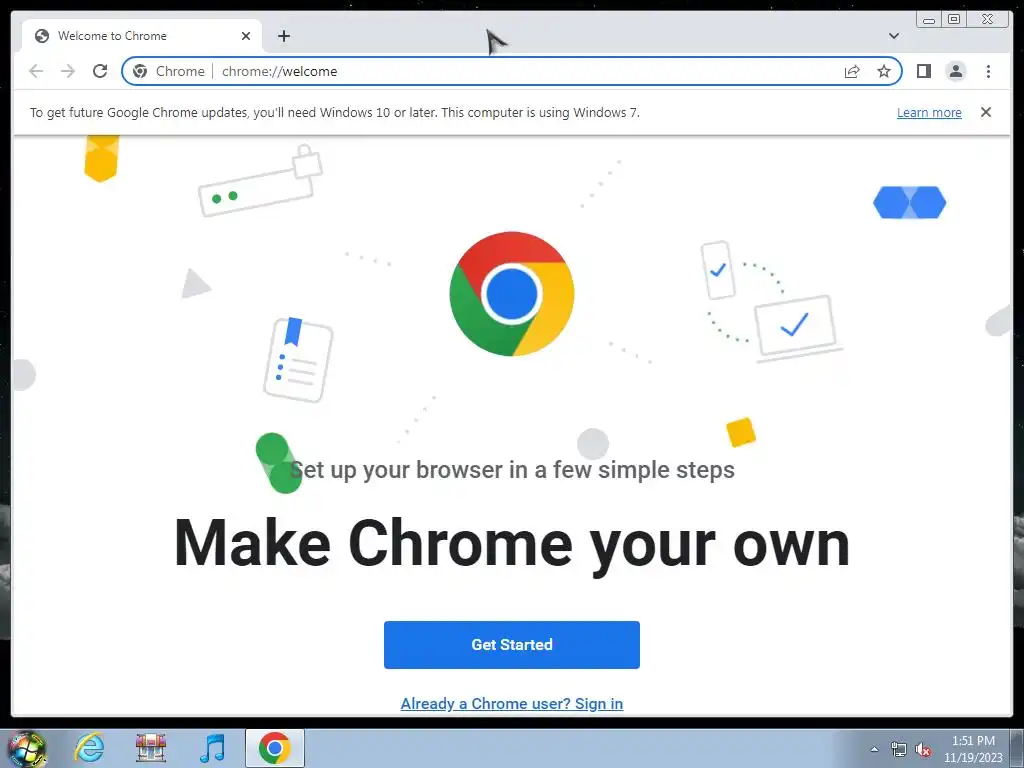Click the Chrome site info icon in the address bar

(x=140, y=71)
